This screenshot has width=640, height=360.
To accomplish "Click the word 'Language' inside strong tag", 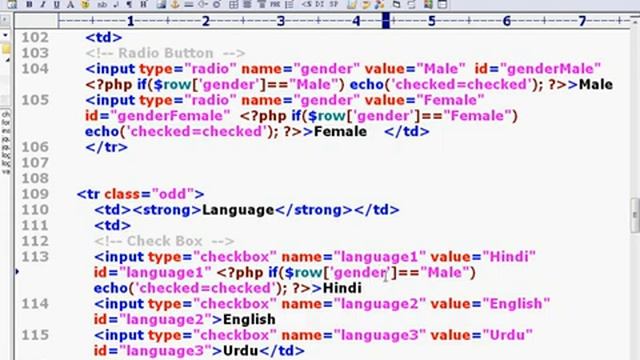I will tap(238, 210).
